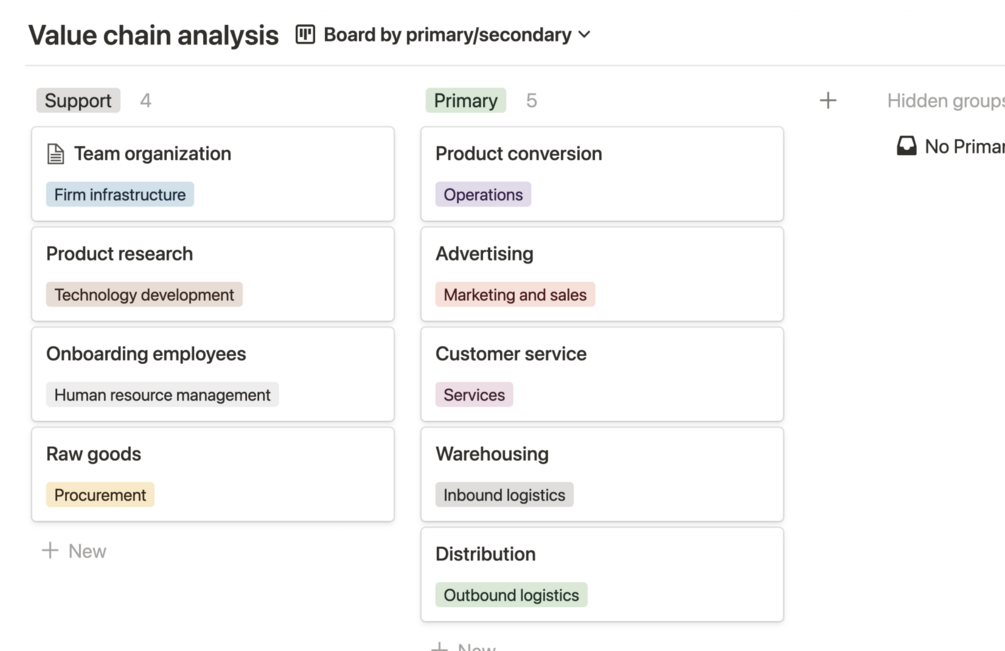
Task: Select the Marketing and sales tag
Action: (x=515, y=295)
